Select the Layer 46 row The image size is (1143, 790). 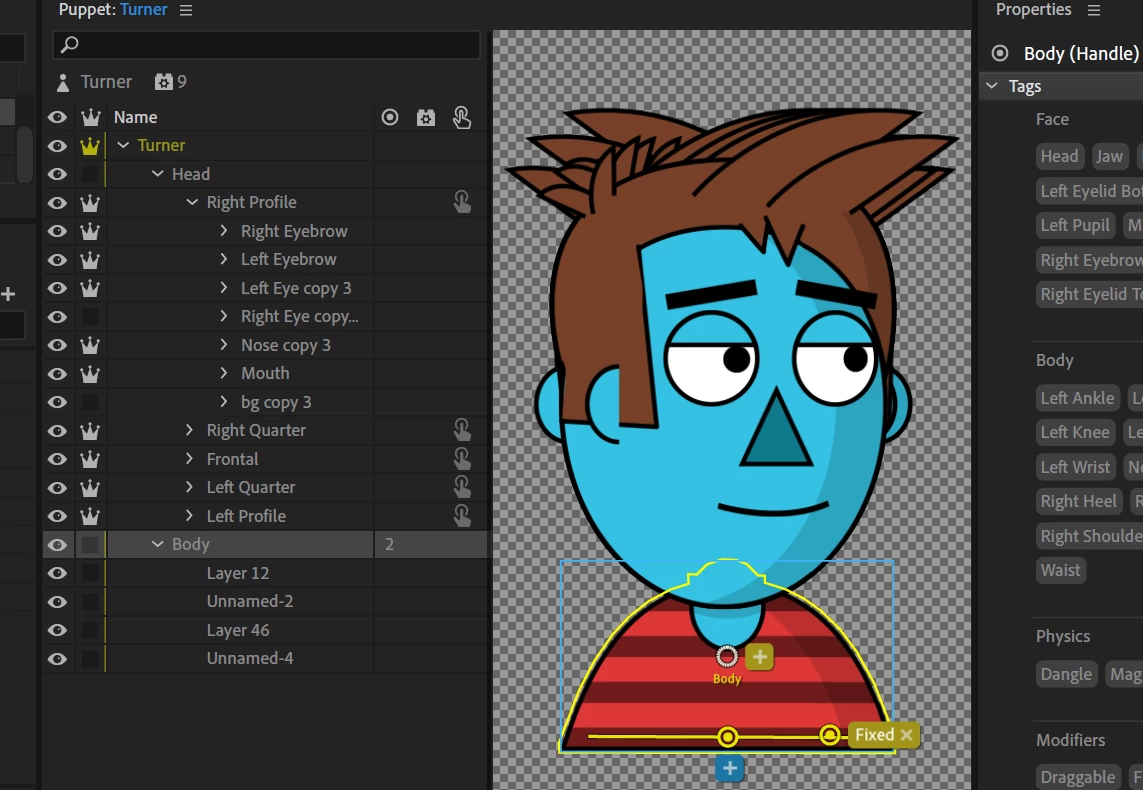pos(265,630)
